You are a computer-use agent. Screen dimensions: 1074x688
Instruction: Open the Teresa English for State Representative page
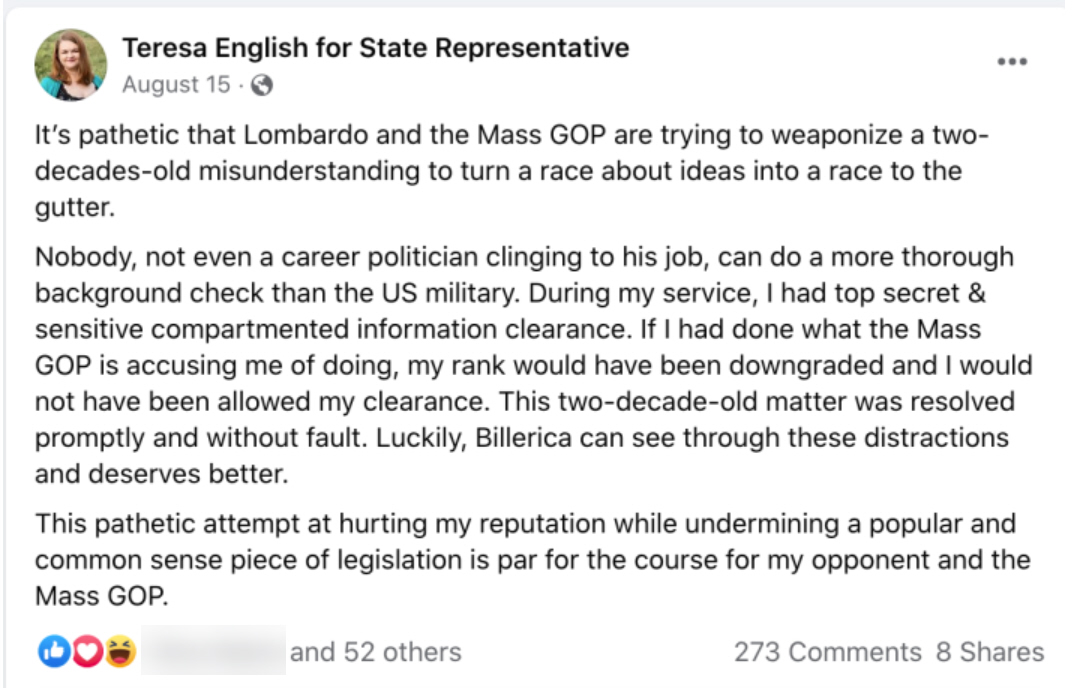pos(375,47)
